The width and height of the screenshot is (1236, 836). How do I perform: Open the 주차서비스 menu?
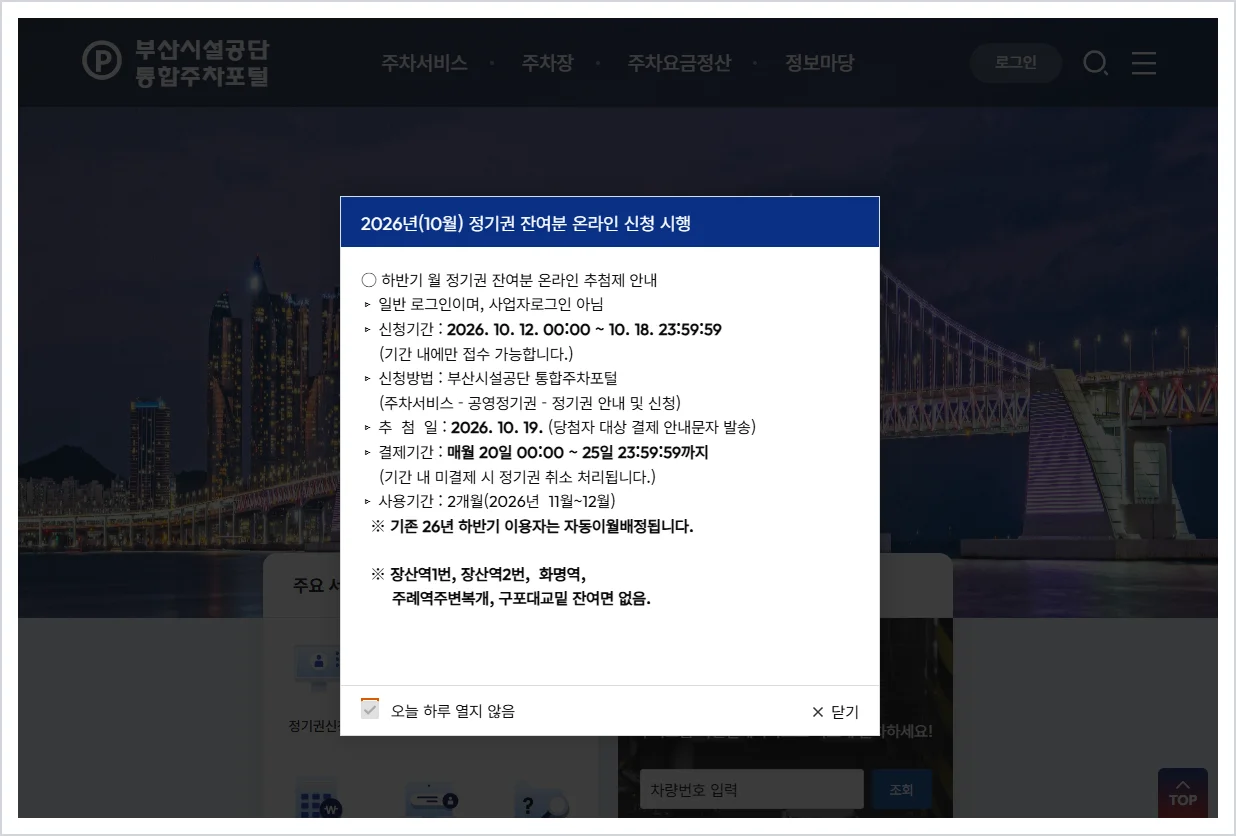(424, 63)
